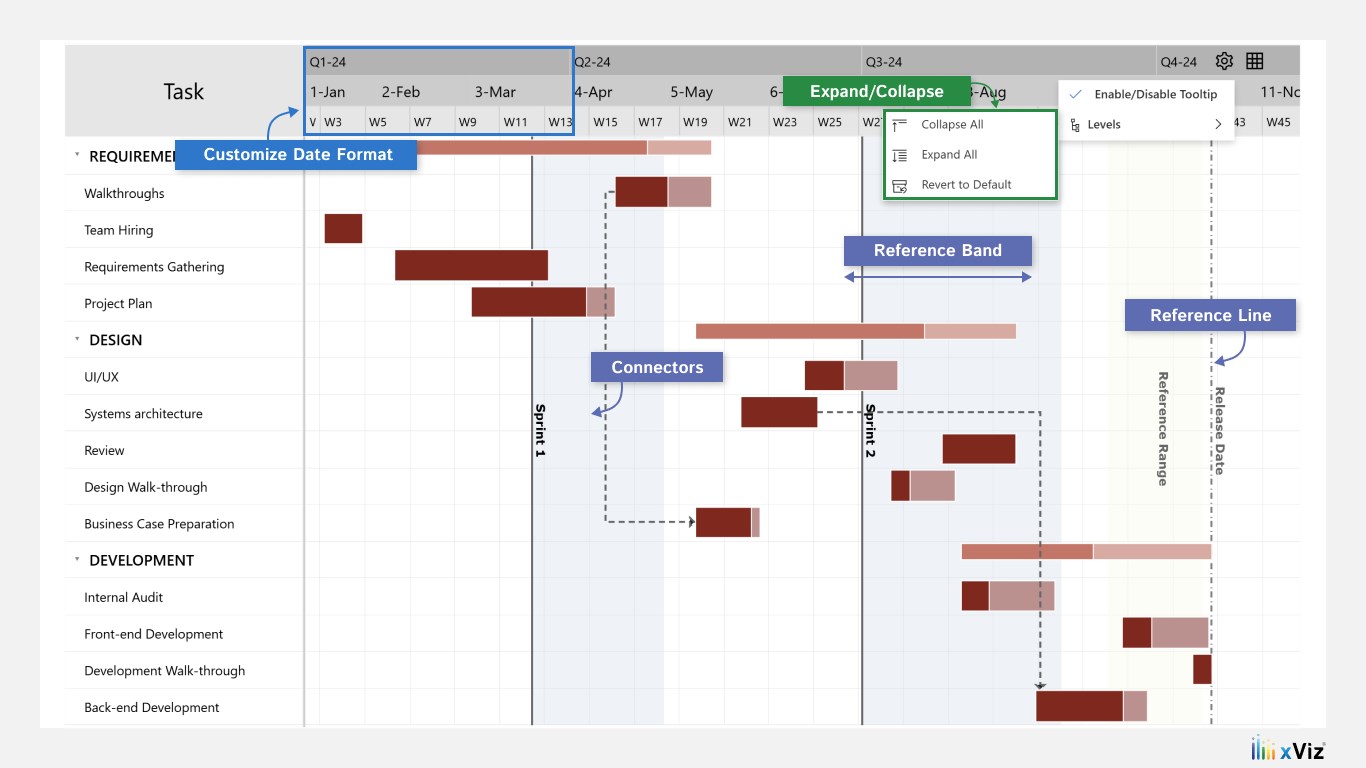Open the Levels submenu arrow
The height and width of the screenshot is (768, 1366).
(x=1218, y=125)
